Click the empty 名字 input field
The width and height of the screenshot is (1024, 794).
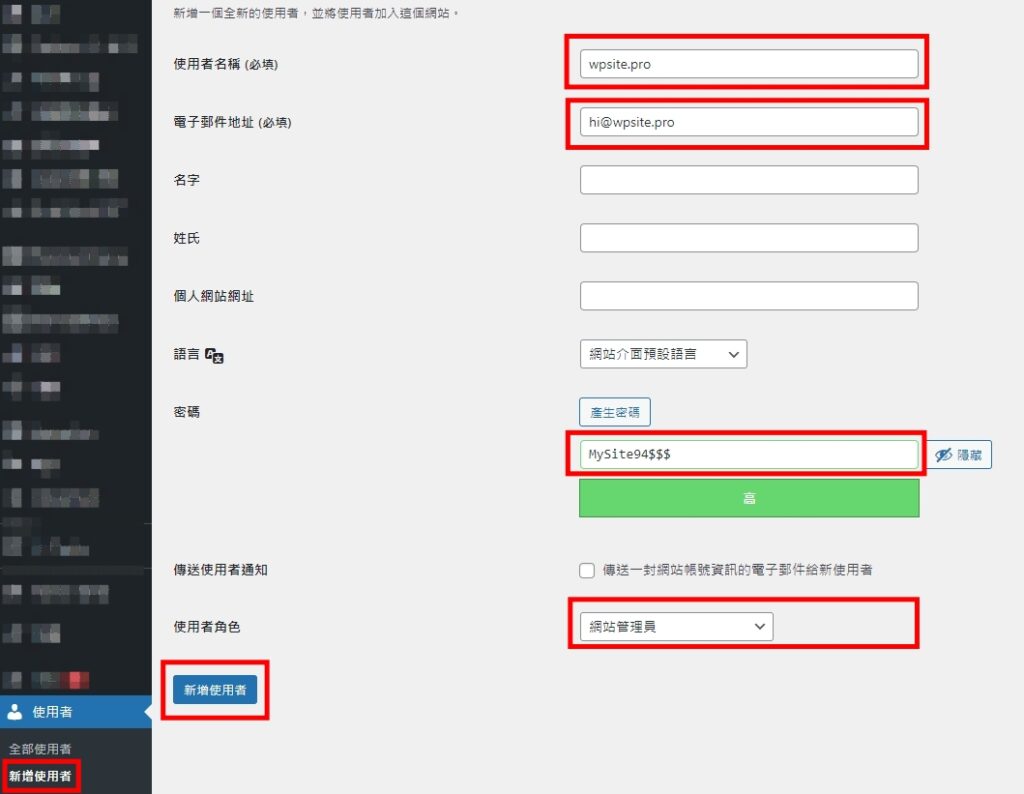pos(748,180)
